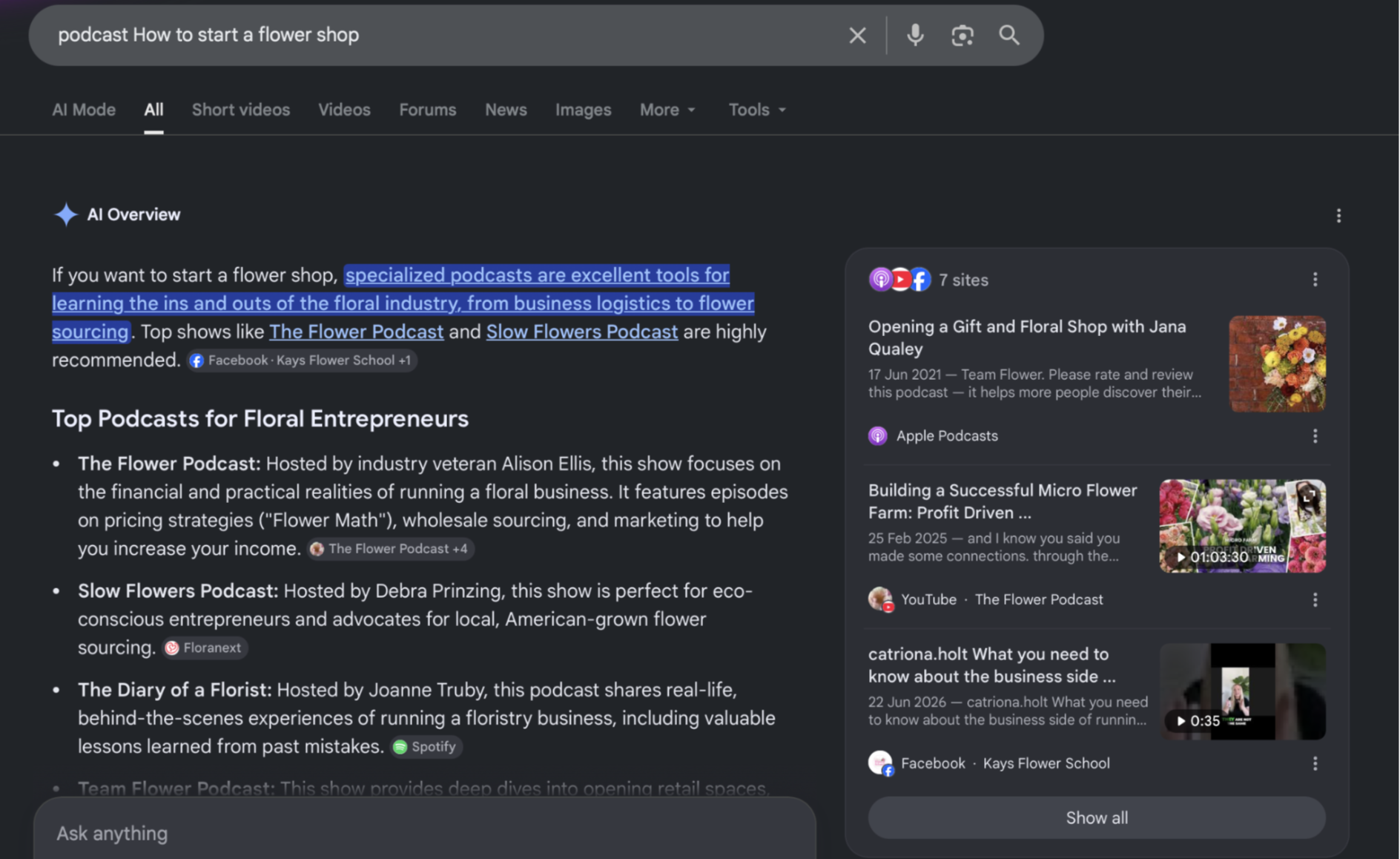Expand the Tools dropdown
The width and height of the screenshot is (1400, 859).
click(757, 110)
